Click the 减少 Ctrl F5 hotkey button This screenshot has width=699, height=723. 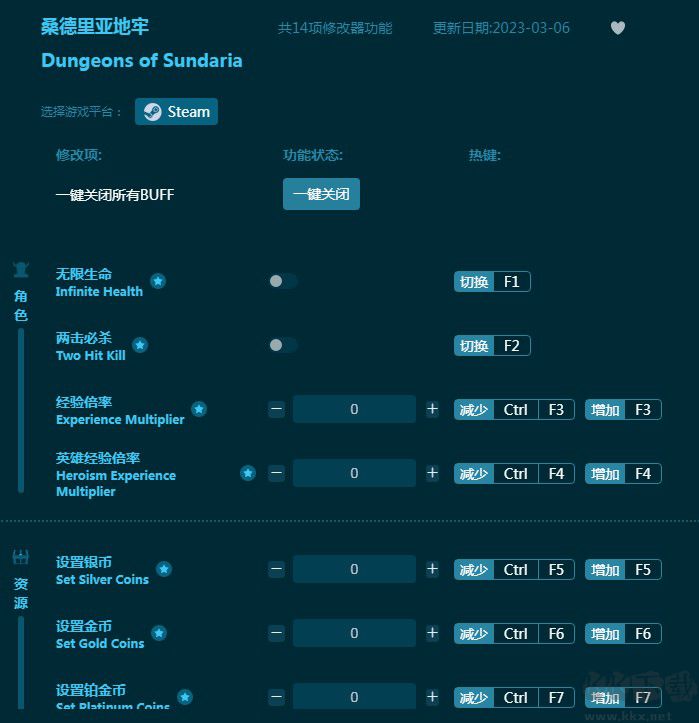coord(514,569)
